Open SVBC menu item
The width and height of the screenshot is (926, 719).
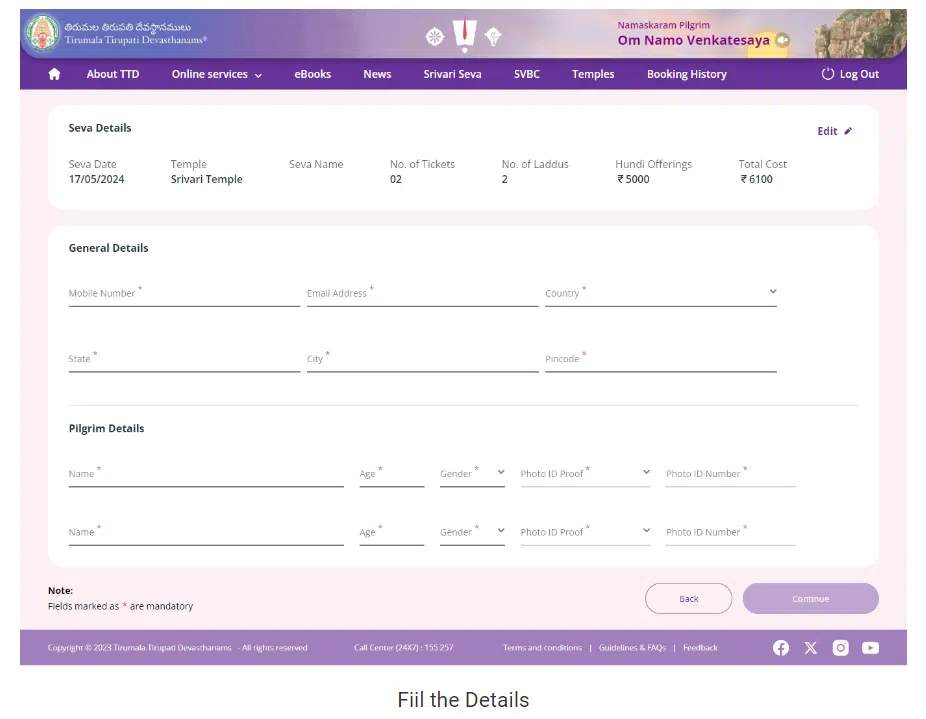[x=527, y=74]
